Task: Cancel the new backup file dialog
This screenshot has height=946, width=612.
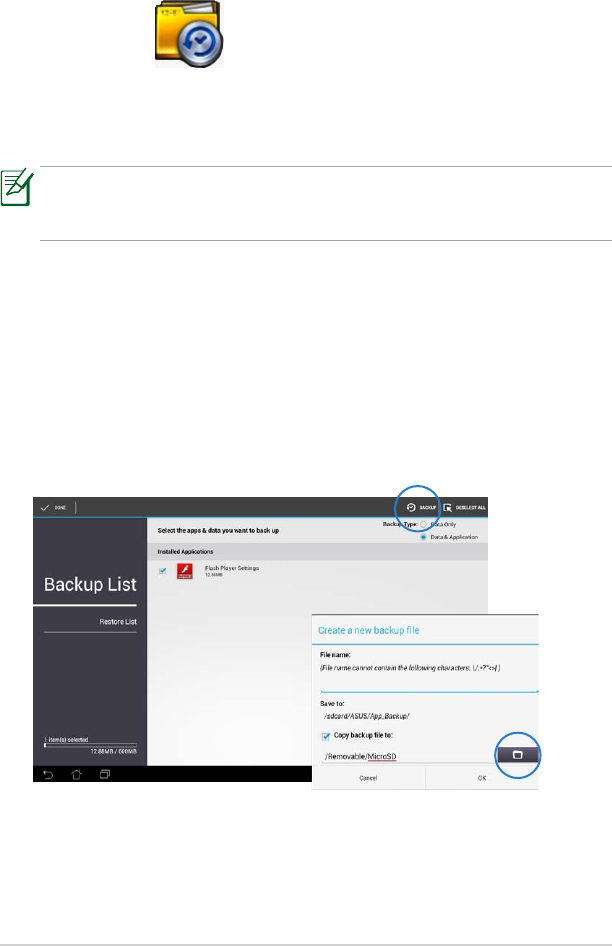Action: click(x=368, y=778)
